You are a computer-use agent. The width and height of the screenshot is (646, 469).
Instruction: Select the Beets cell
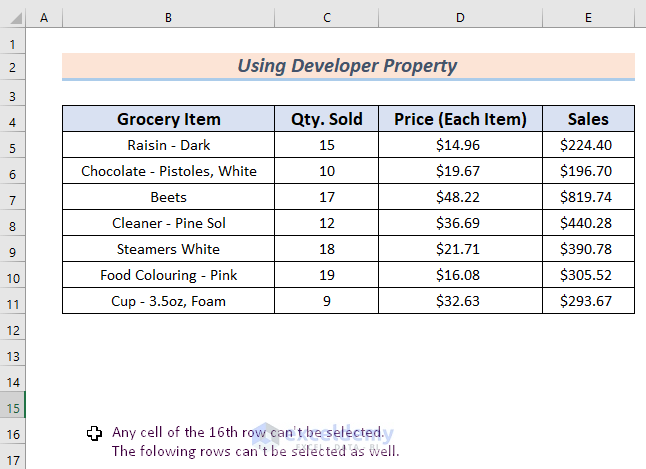(x=169, y=197)
